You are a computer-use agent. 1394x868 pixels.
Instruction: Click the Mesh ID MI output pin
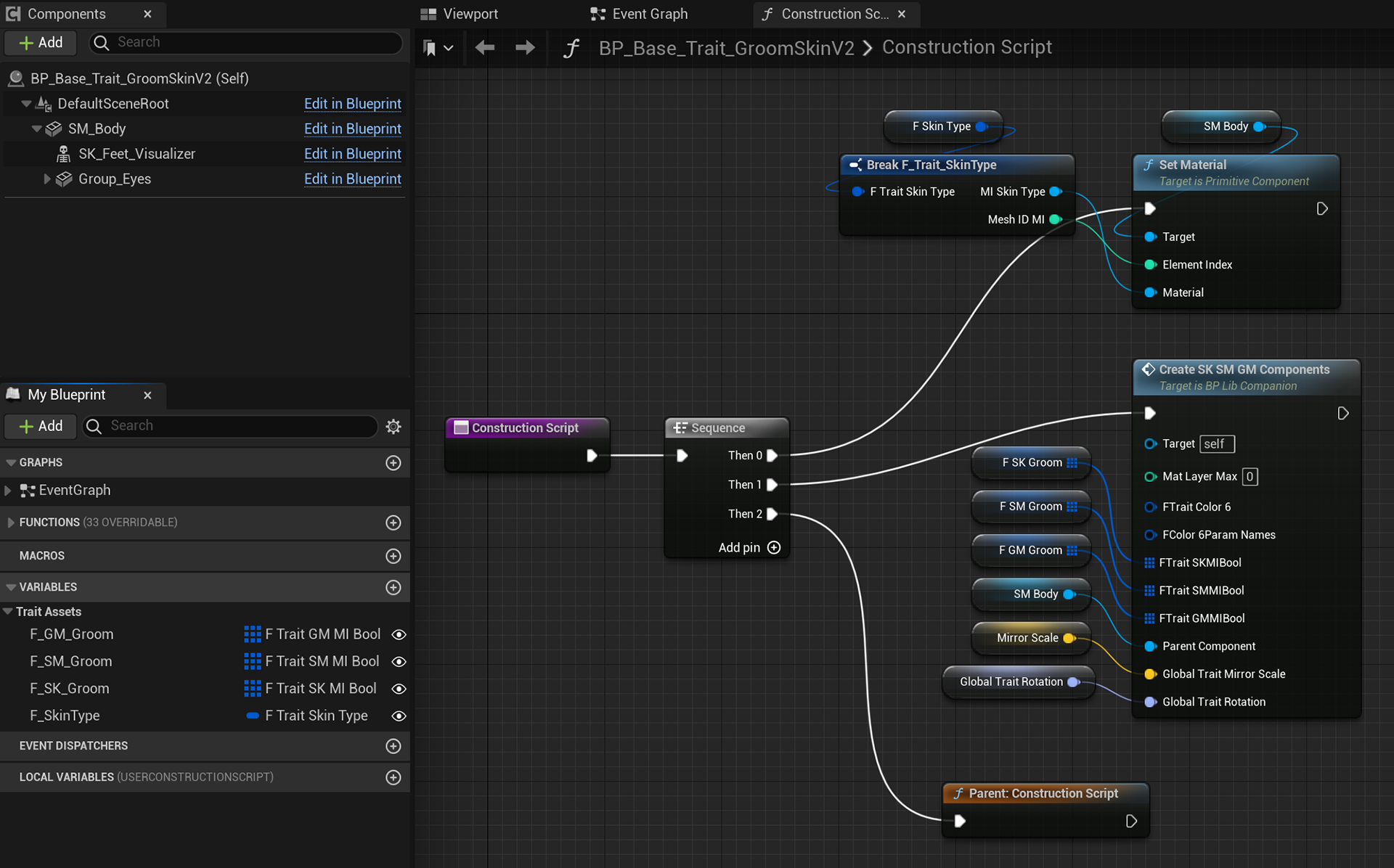click(1056, 220)
